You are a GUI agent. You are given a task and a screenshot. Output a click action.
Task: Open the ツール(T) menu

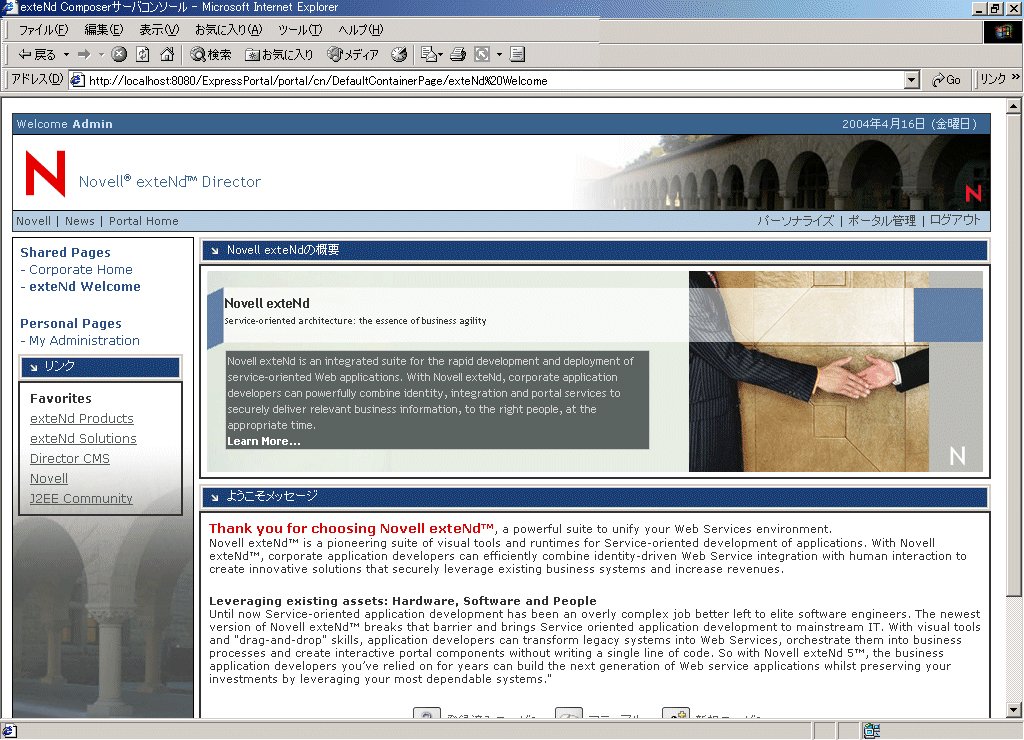[300, 30]
